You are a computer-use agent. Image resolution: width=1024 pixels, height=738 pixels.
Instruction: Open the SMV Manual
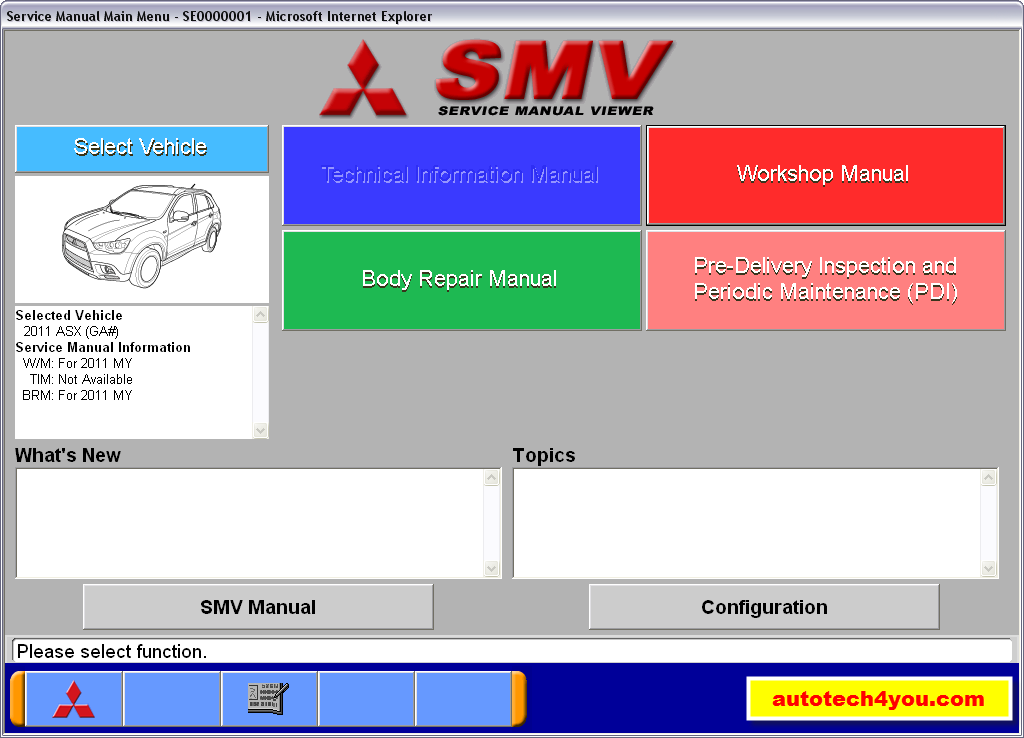[x=257, y=606]
